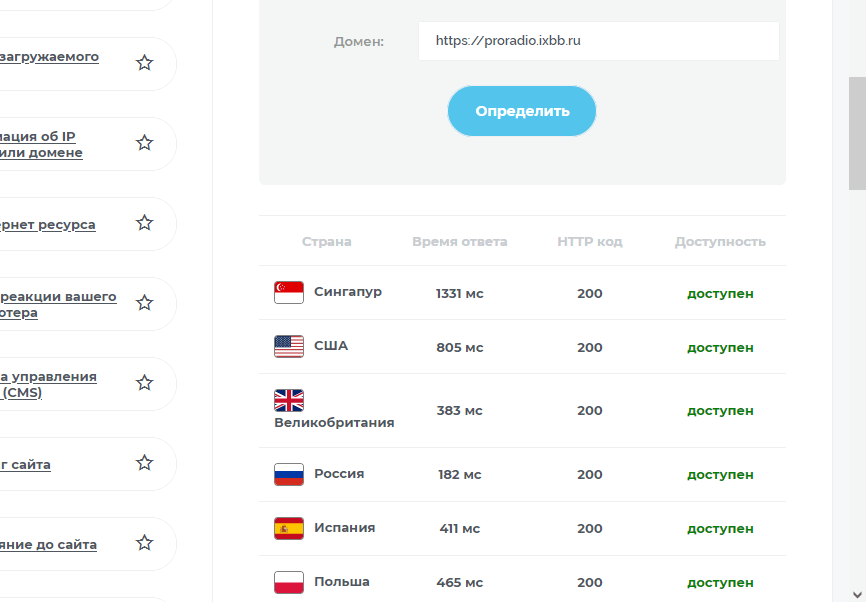Open the 'ернет ресурса' sidebar link
The width and height of the screenshot is (866, 602).
(x=47, y=225)
